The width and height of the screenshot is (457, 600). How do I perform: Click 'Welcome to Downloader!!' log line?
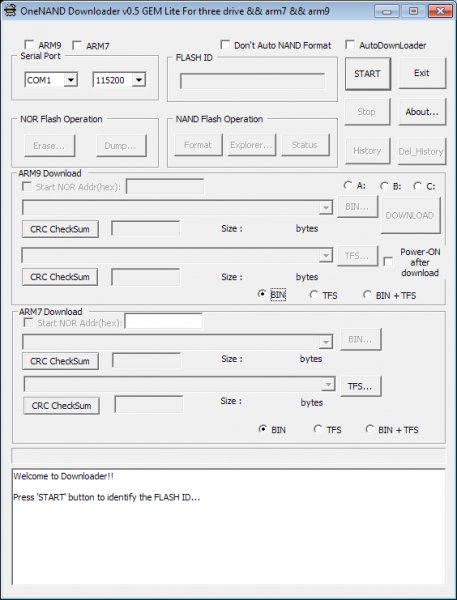(64, 476)
